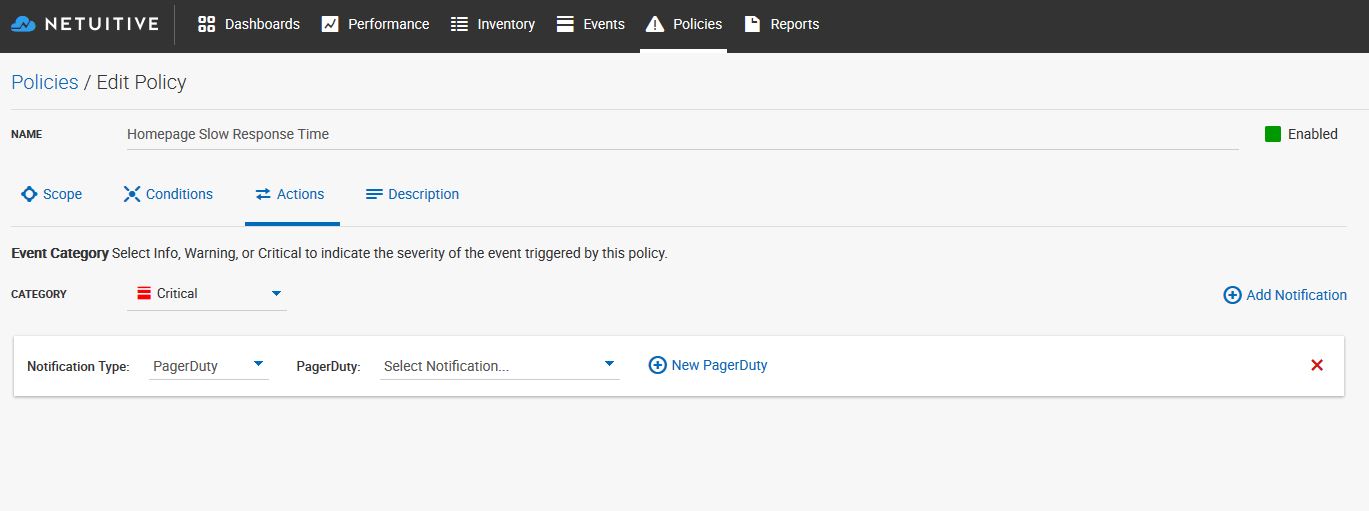Screen dimensions: 1369x511
Task: Click the plus icon beside Add Notification
Action: [x=1232, y=295]
